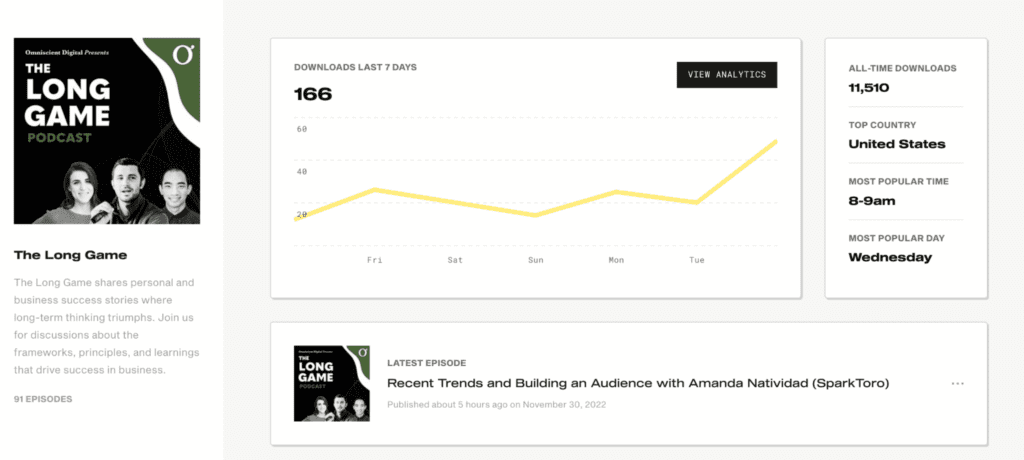Open the latest episode three-dot menu
Viewport: 1024px width, 460px height.
957,384
